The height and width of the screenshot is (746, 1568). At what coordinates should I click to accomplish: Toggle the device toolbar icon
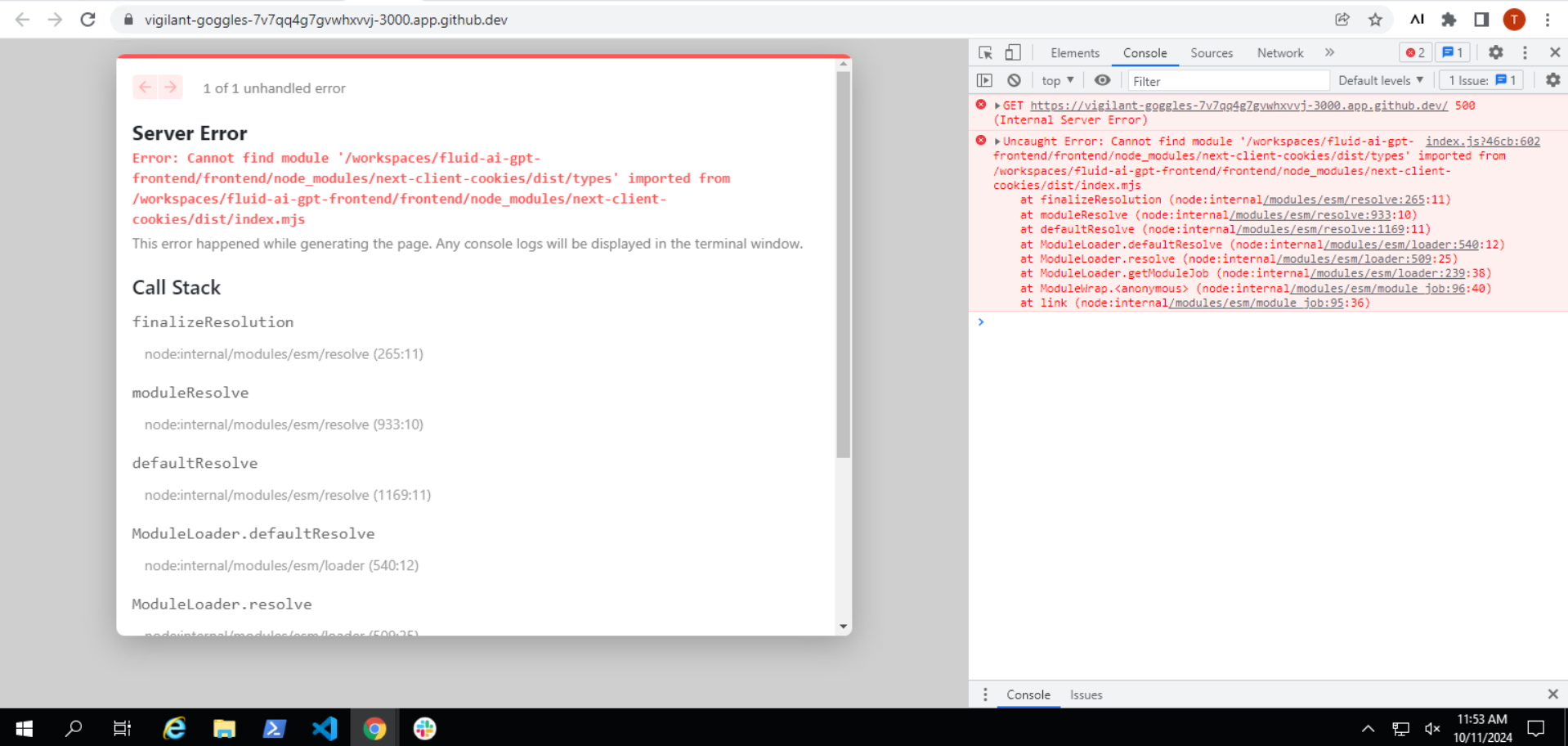tap(1013, 53)
